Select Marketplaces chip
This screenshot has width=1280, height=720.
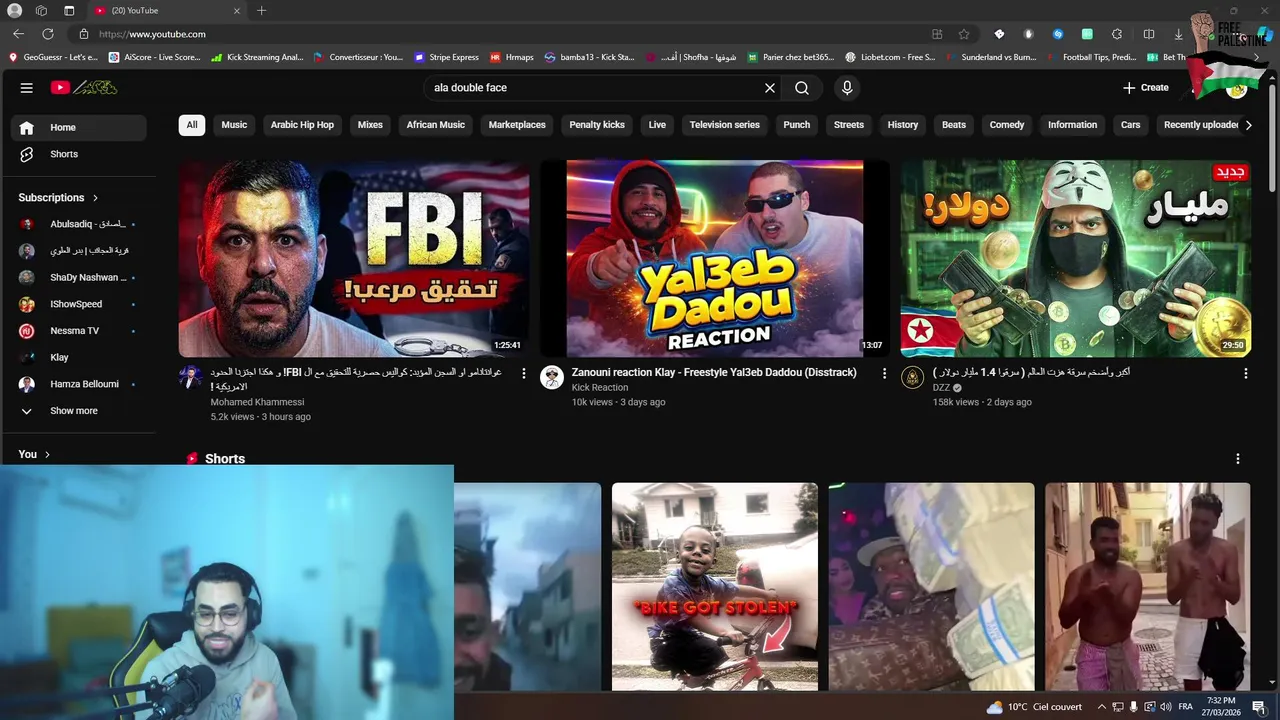click(517, 125)
